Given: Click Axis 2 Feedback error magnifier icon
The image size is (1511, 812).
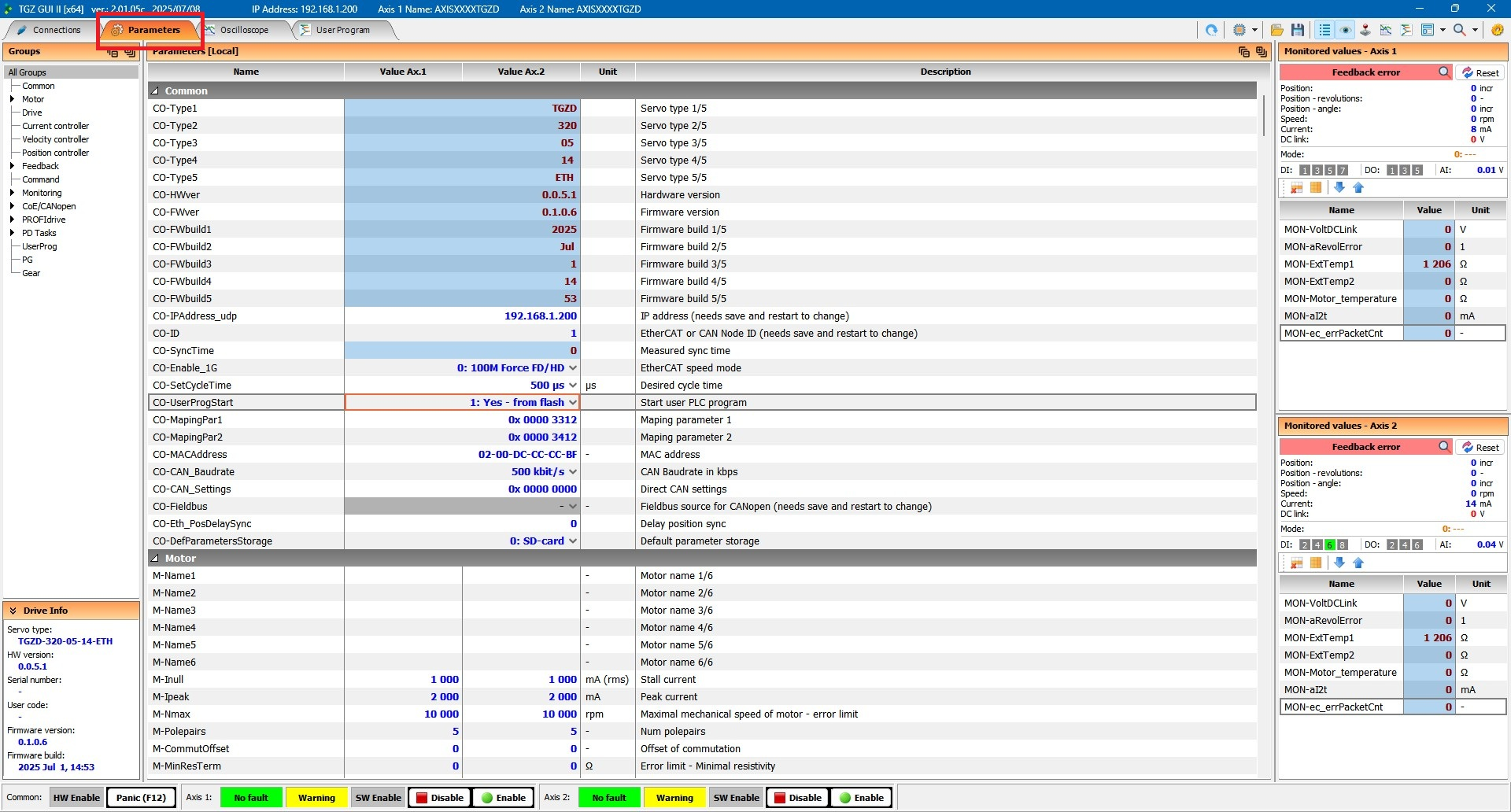Looking at the screenshot, I should pyautogui.click(x=1444, y=447).
